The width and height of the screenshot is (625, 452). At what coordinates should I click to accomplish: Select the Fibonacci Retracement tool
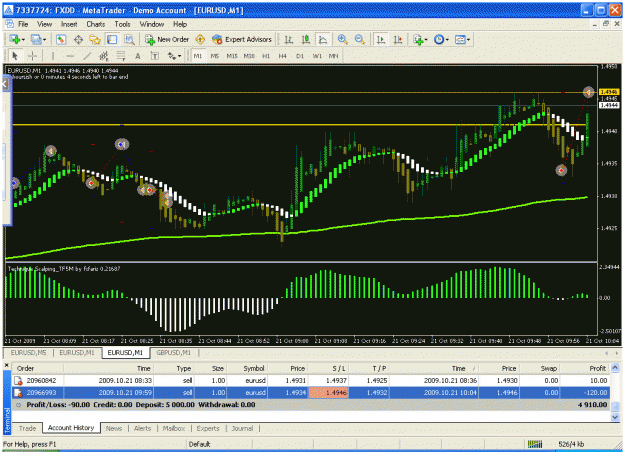click(121, 56)
